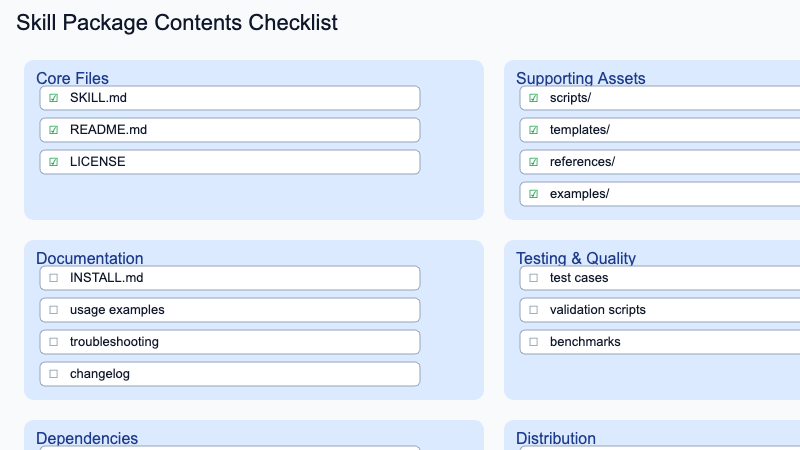
Task: Uncheck the README.md checkbox
Action: tap(54, 130)
